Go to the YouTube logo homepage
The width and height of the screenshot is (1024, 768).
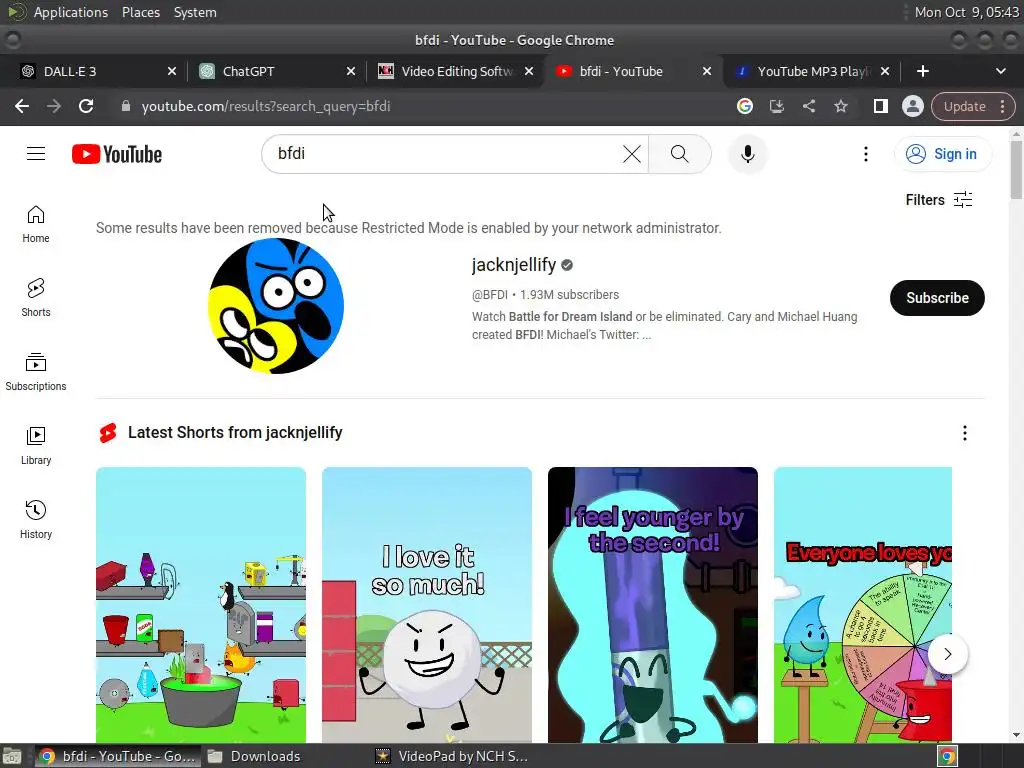pyautogui.click(x=117, y=154)
